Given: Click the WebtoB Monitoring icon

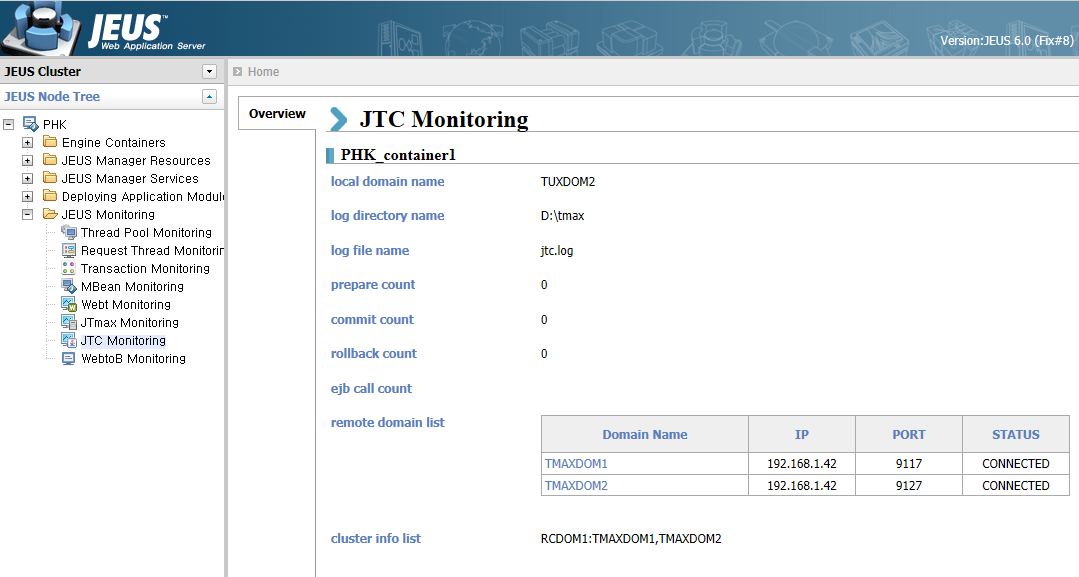Looking at the screenshot, I should 69,358.
